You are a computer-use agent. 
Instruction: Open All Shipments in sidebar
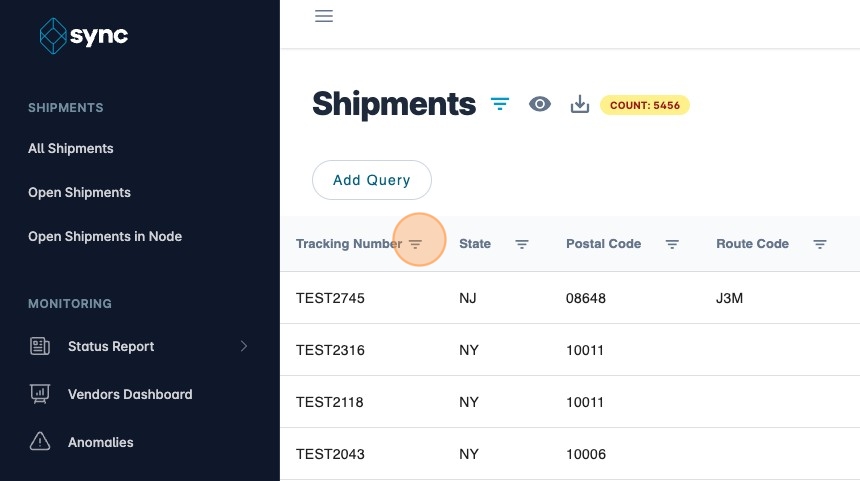tap(71, 148)
